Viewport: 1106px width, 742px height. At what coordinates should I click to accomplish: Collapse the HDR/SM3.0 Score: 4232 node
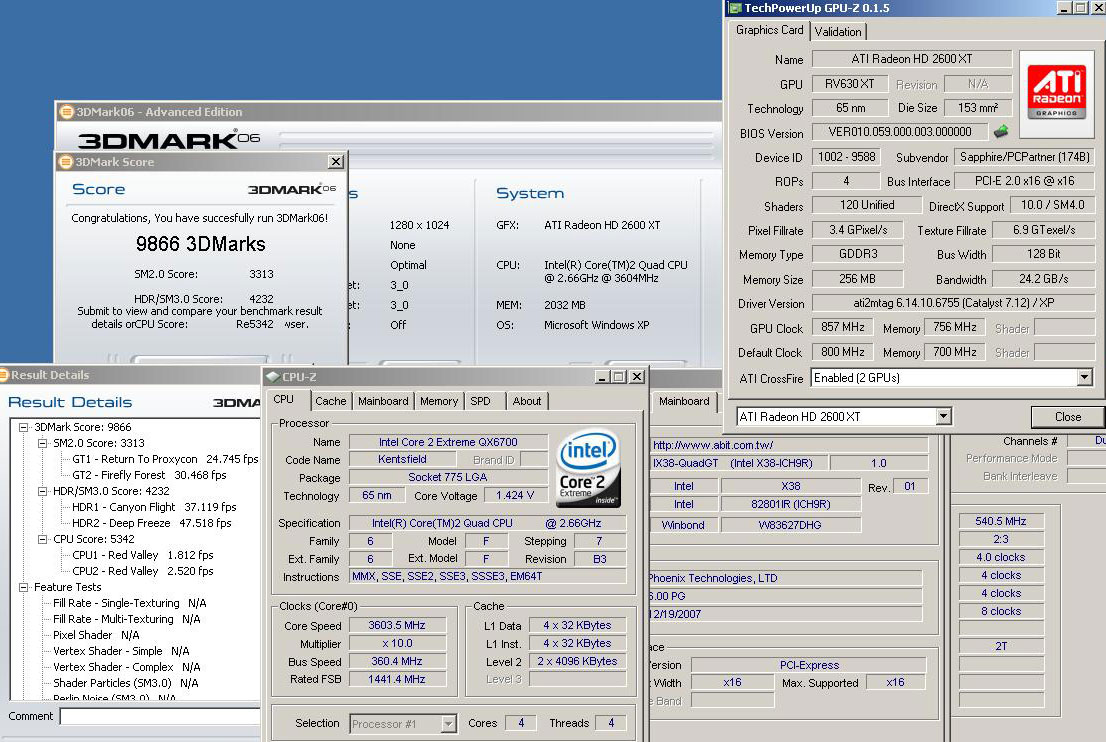pyautogui.click(x=42, y=491)
